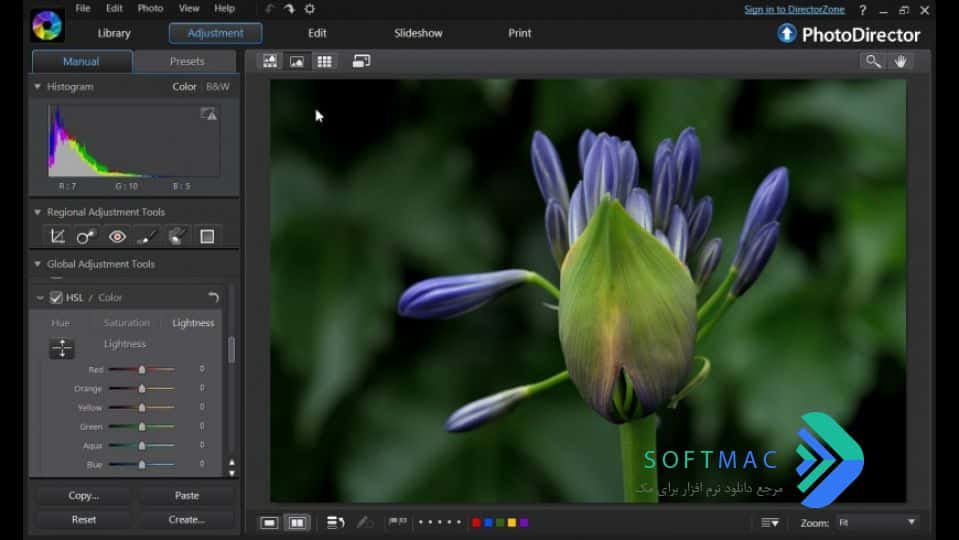Select the Spot Removal tool

(x=86, y=236)
